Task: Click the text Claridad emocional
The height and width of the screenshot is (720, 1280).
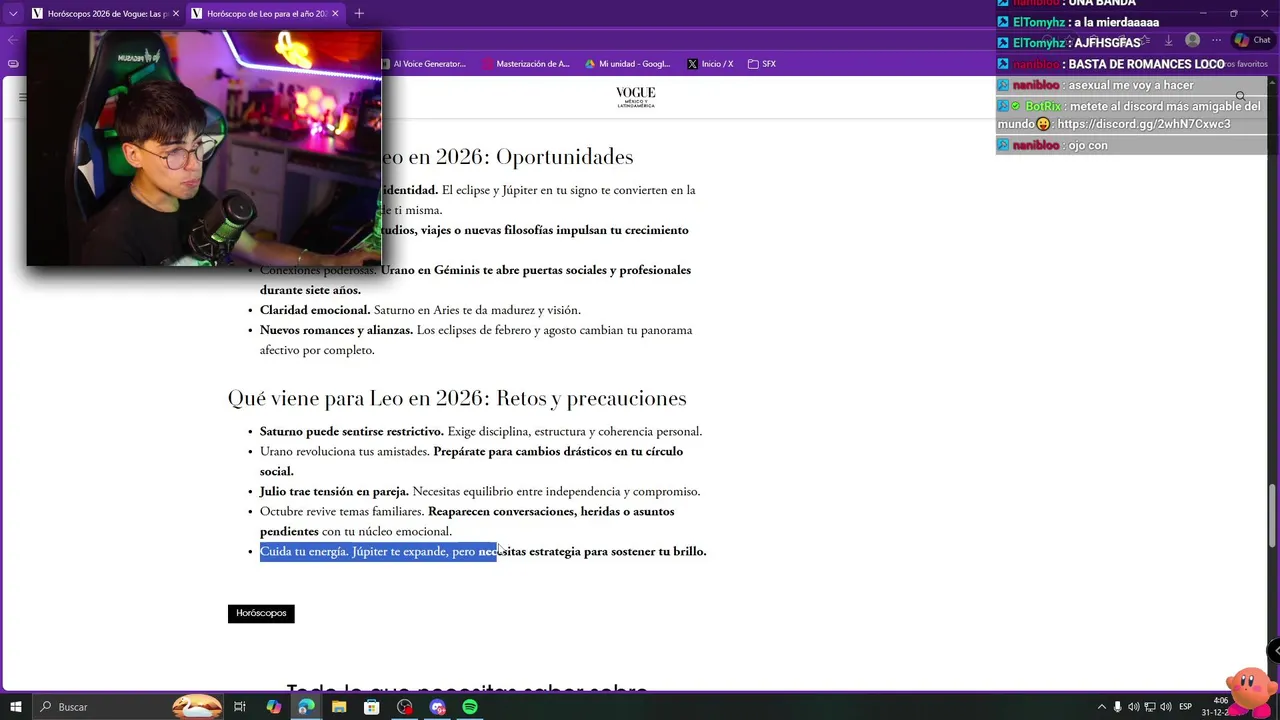Action: (x=315, y=310)
